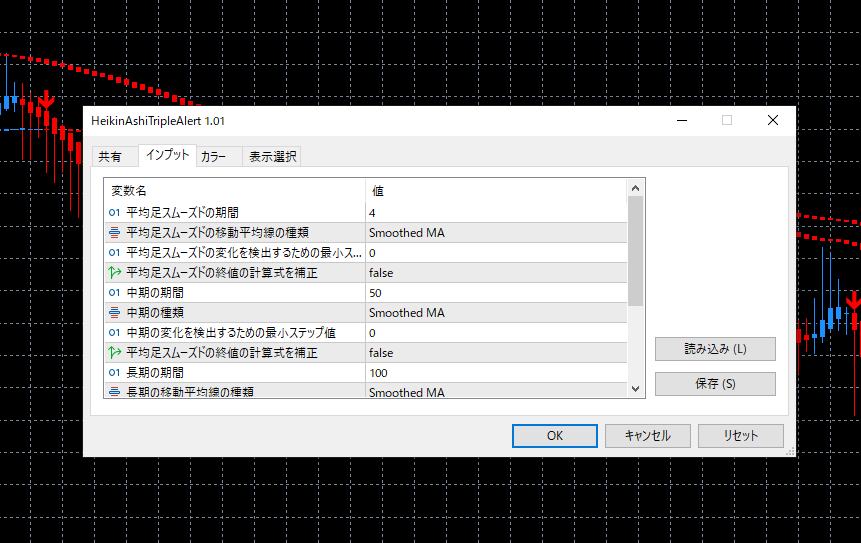861x543 pixels.
Task: Select the 長期の移動平均線の種類 variable name
Action: pyautogui.click(x=190, y=391)
